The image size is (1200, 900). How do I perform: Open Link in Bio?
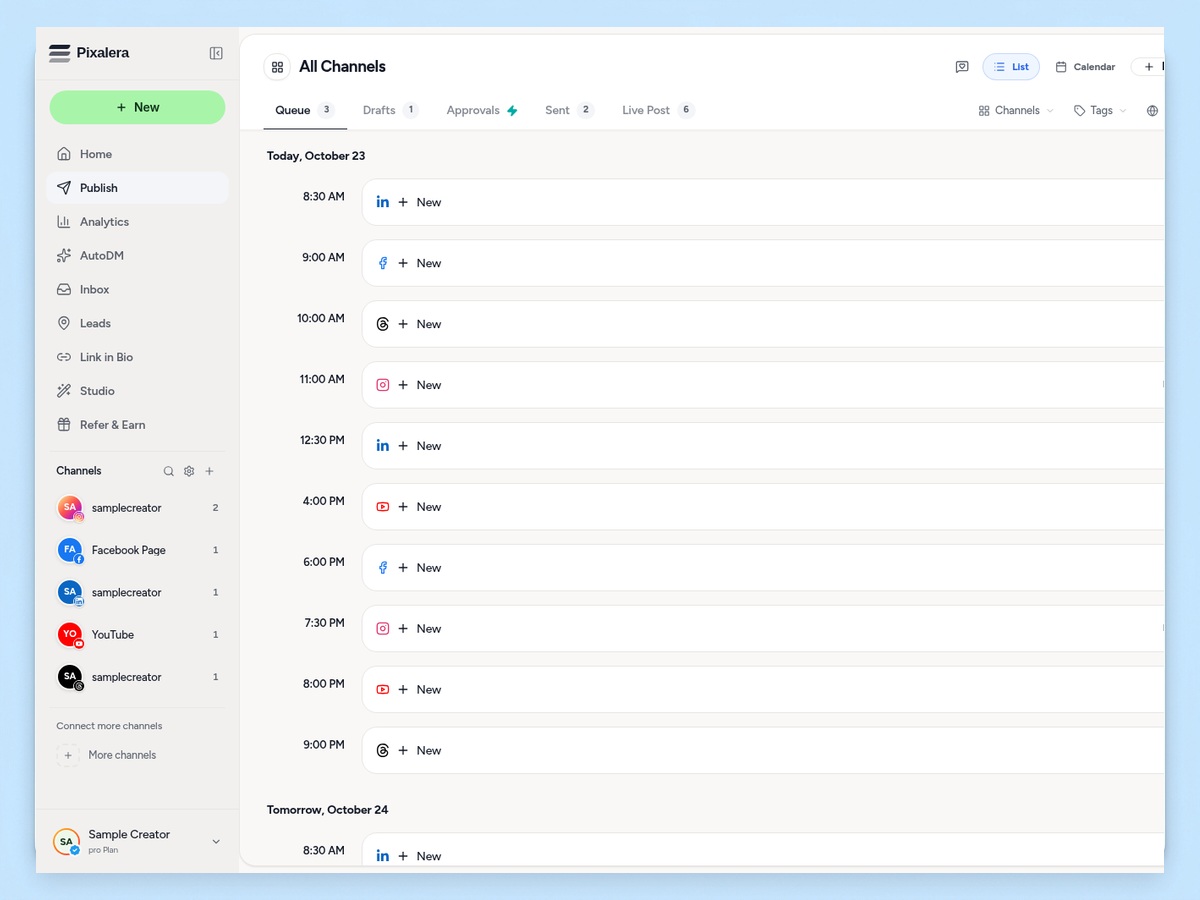(x=137, y=357)
